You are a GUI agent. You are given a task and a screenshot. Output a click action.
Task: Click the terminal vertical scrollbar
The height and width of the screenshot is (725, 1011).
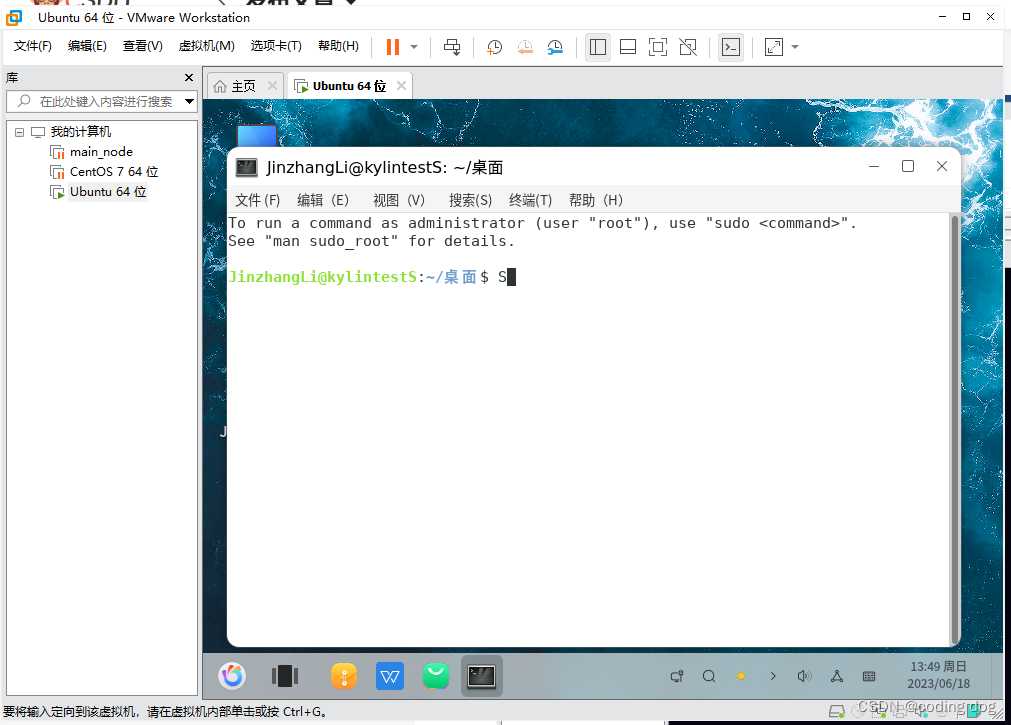pyautogui.click(x=956, y=429)
